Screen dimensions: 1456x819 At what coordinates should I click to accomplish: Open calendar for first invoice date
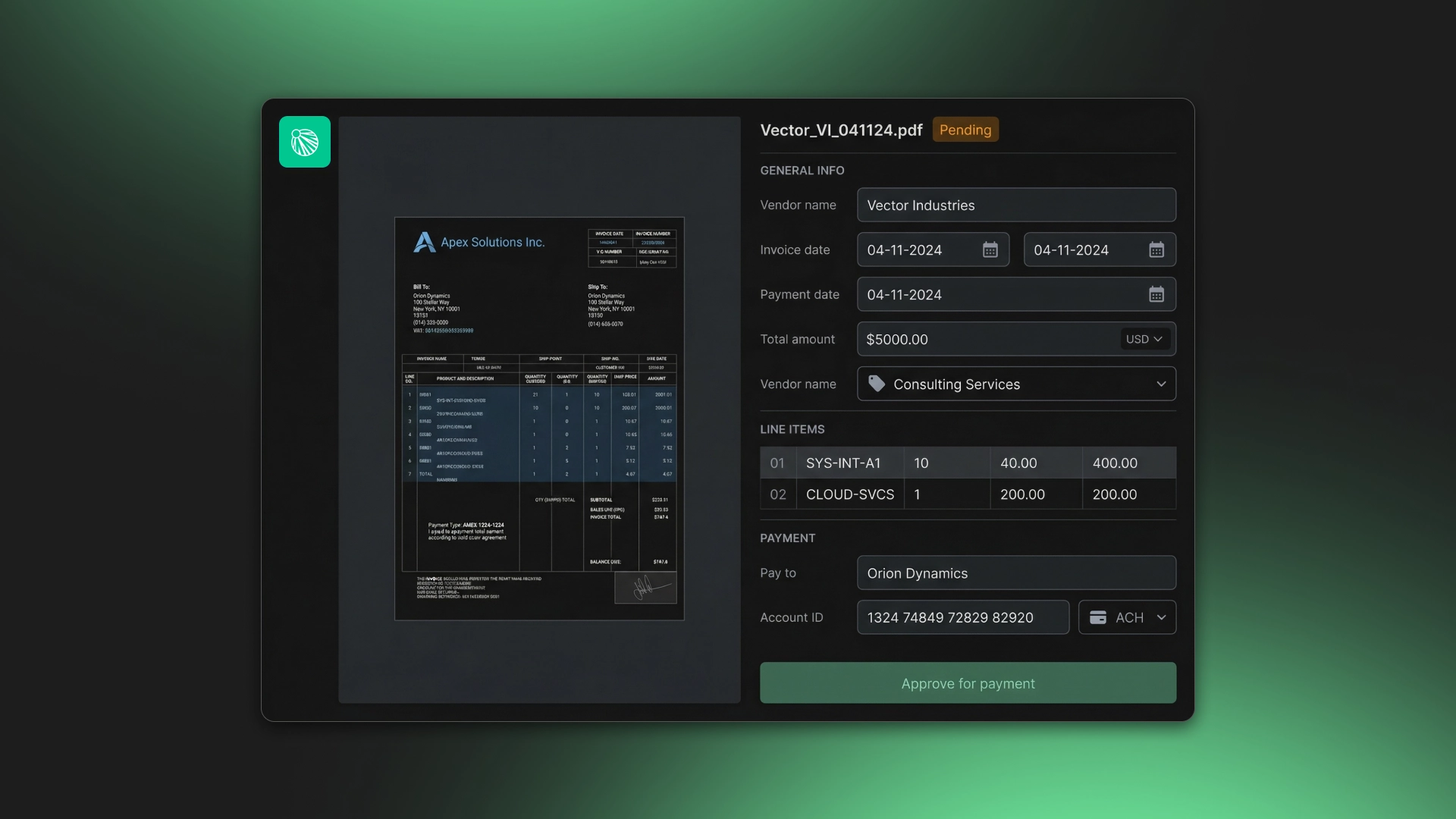click(x=990, y=249)
